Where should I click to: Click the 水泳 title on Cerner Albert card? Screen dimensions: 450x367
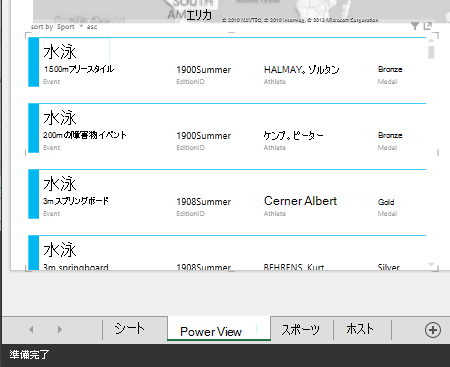(x=60, y=184)
